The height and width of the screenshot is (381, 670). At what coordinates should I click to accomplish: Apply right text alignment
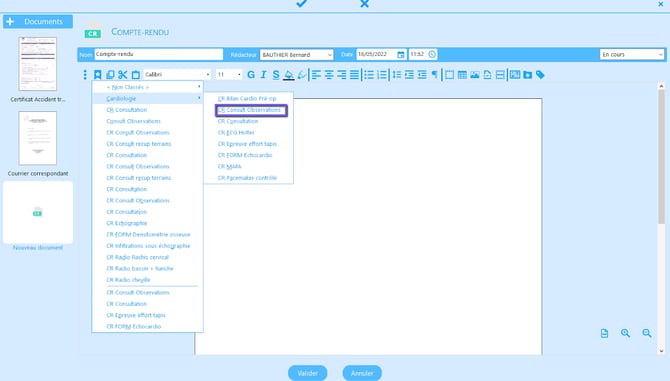click(342, 75)
